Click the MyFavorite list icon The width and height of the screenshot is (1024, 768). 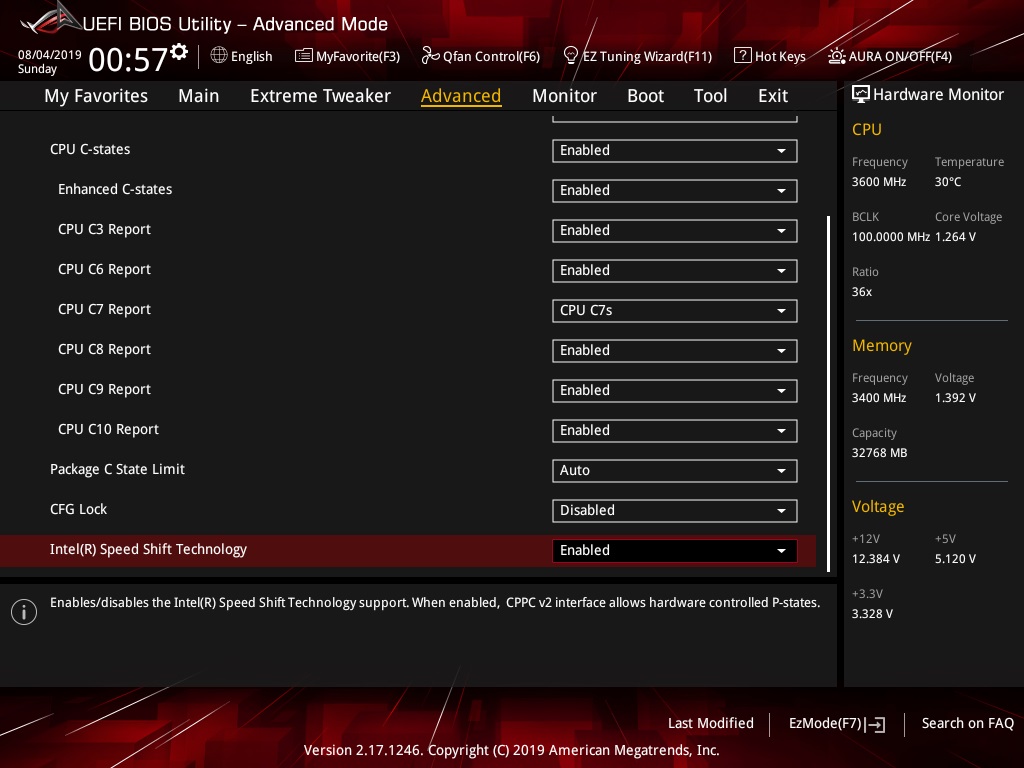click(x=304, y=56)
